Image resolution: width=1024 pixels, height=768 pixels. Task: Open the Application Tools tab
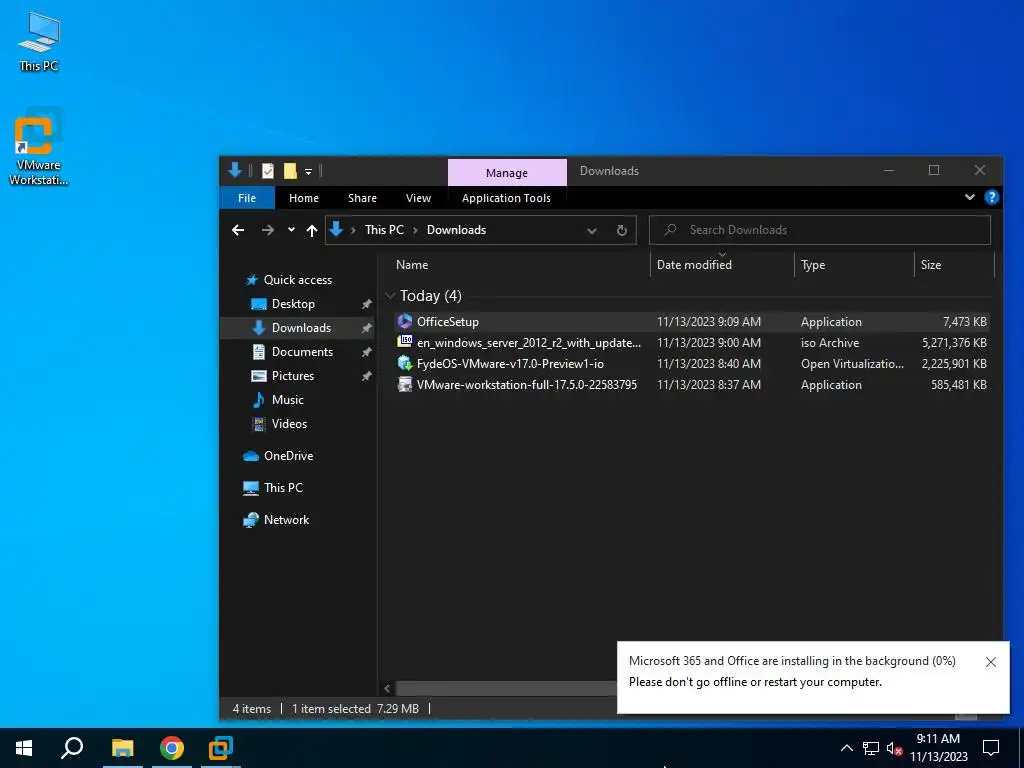point(506,198)
